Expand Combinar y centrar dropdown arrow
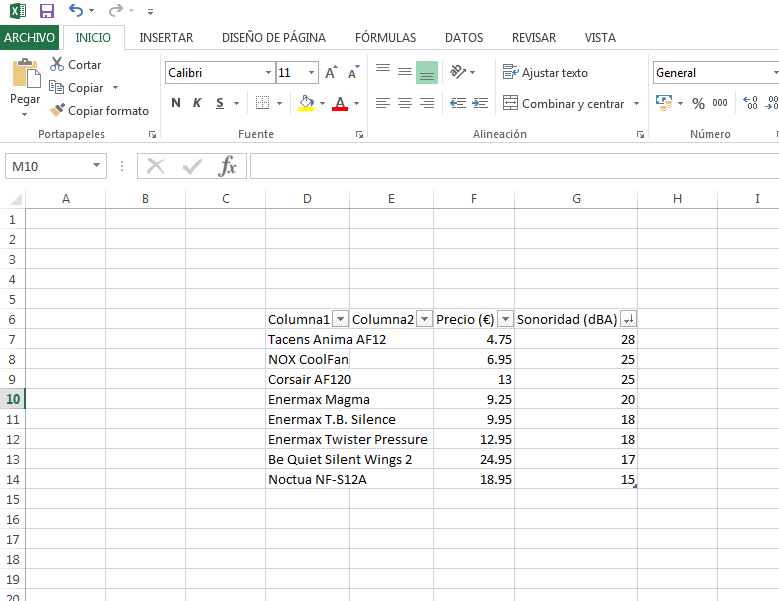This screenshot has height=601, width=779. point(636,103)
